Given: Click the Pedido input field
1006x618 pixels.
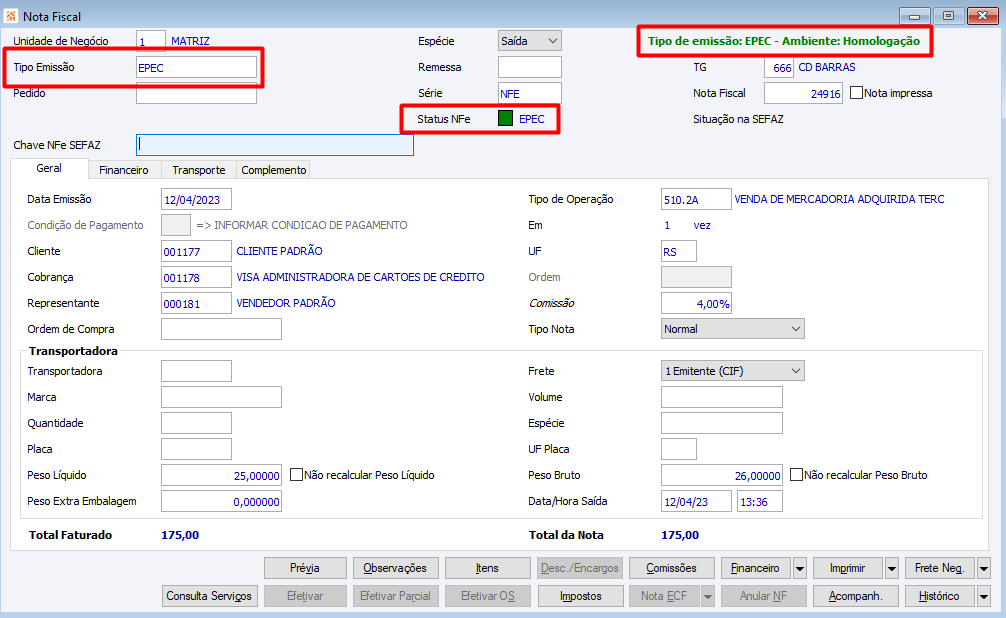Looking at the screenshot, I should (x=196, y=93).
